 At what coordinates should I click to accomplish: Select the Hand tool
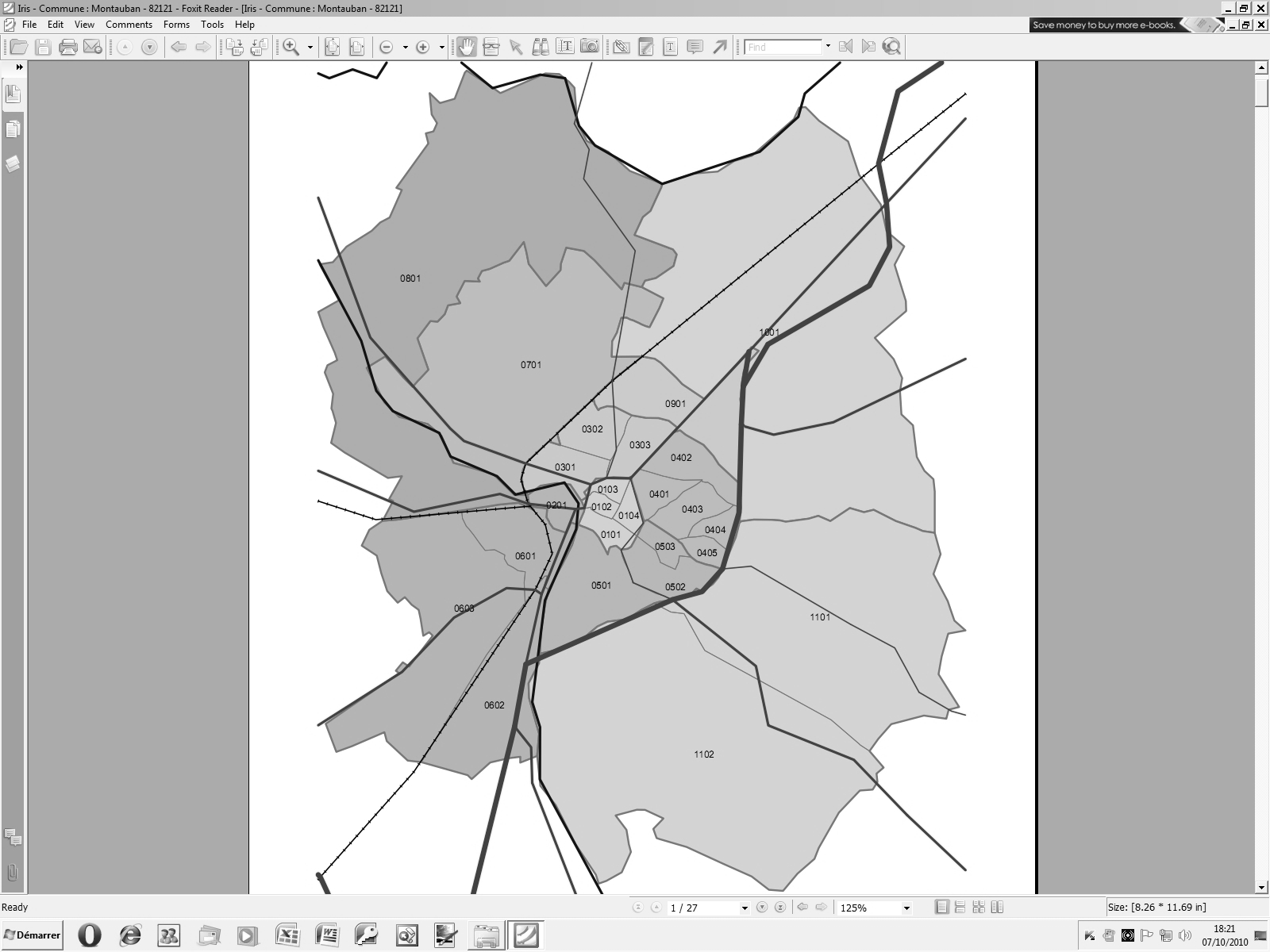tap(467, 47)
